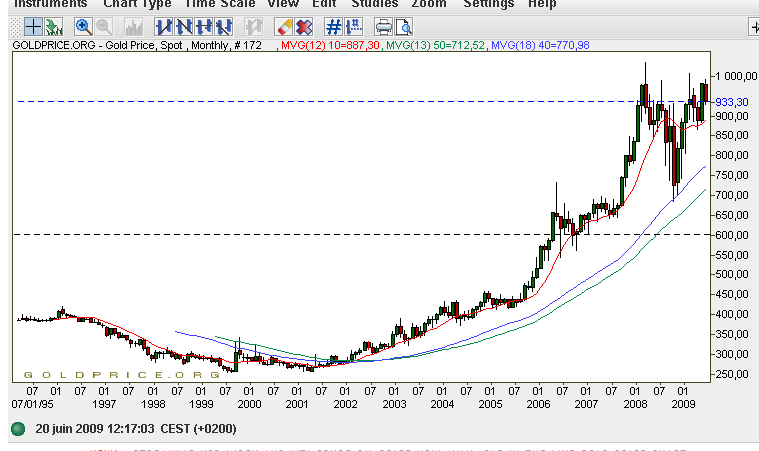The image size is (759, 451).
Task: Open the Instruments menu
Action: (49, 4)
